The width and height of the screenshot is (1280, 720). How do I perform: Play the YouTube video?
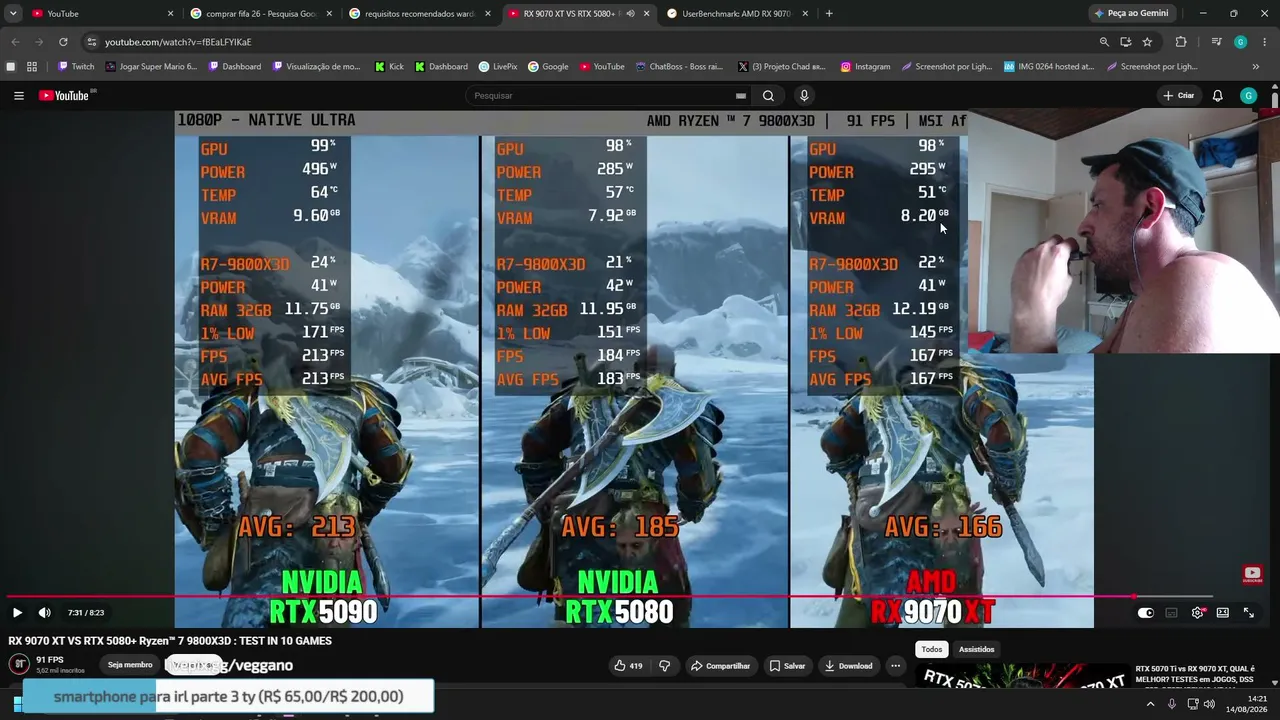point(17,612)
